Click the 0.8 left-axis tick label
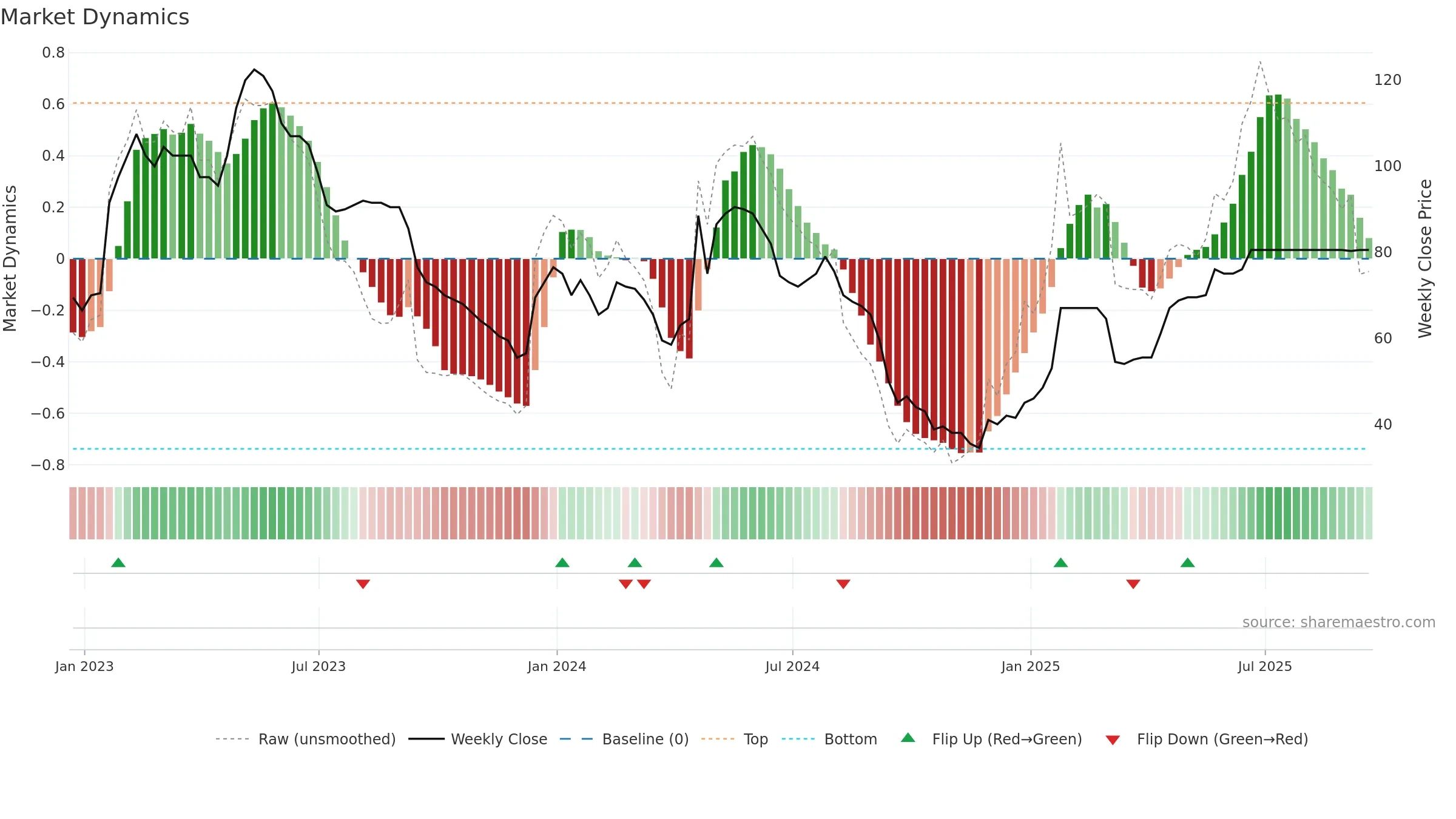1456x819 pixels. tap(53, 53)
